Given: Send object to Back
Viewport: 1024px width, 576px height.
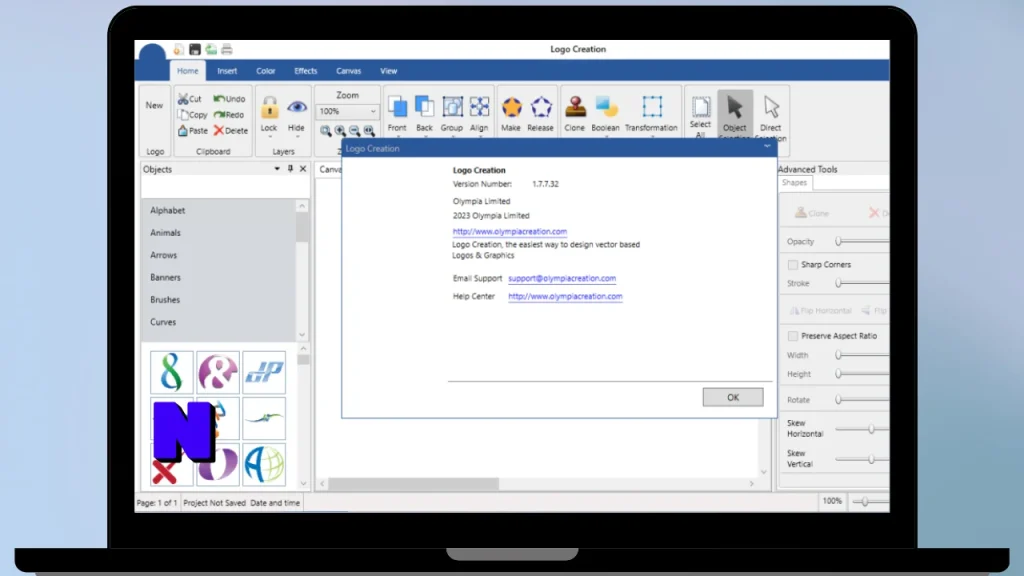Looking at the screenshot, I should [424, 114].
